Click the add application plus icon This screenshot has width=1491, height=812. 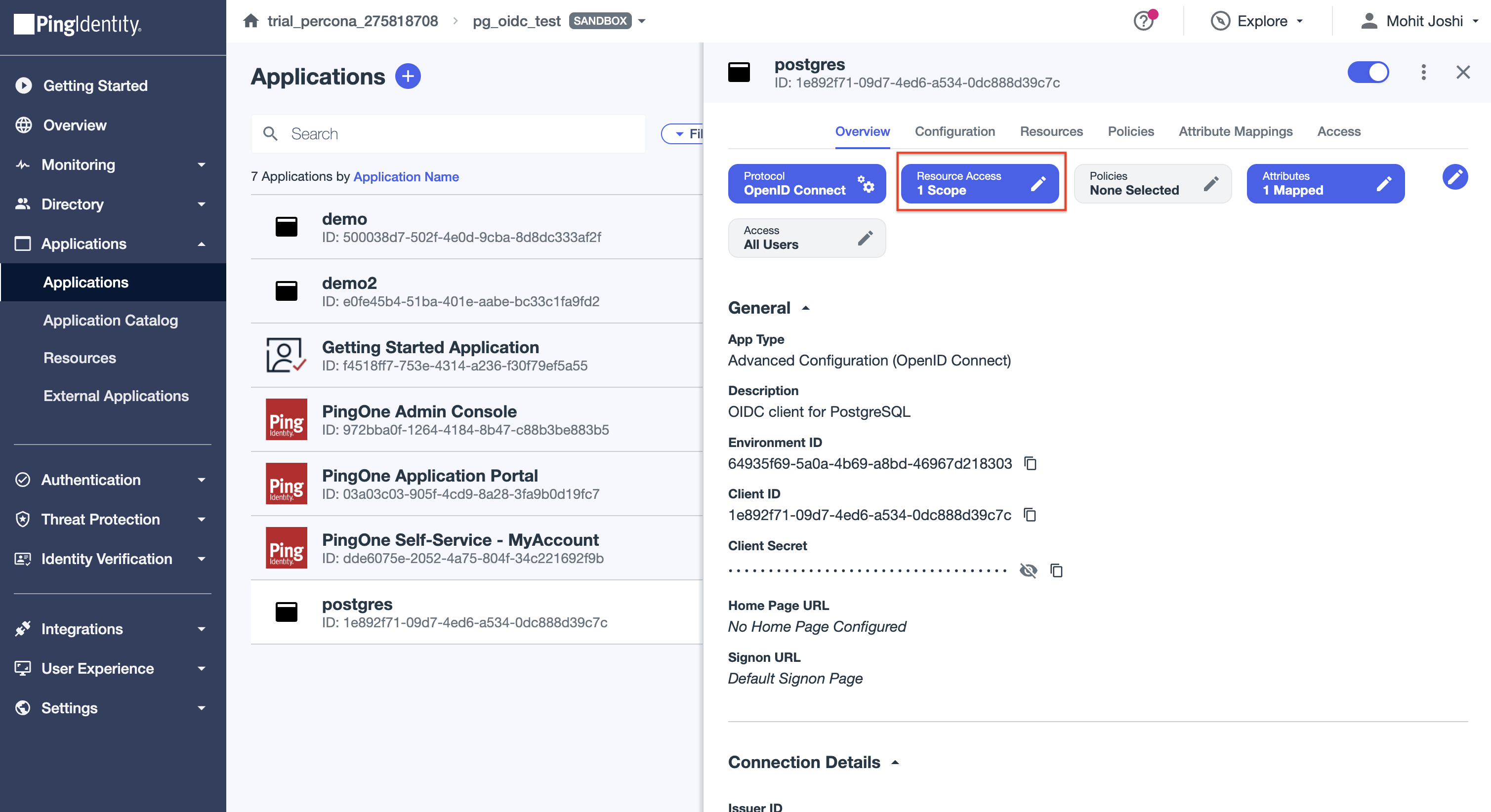tap(408, 77)
